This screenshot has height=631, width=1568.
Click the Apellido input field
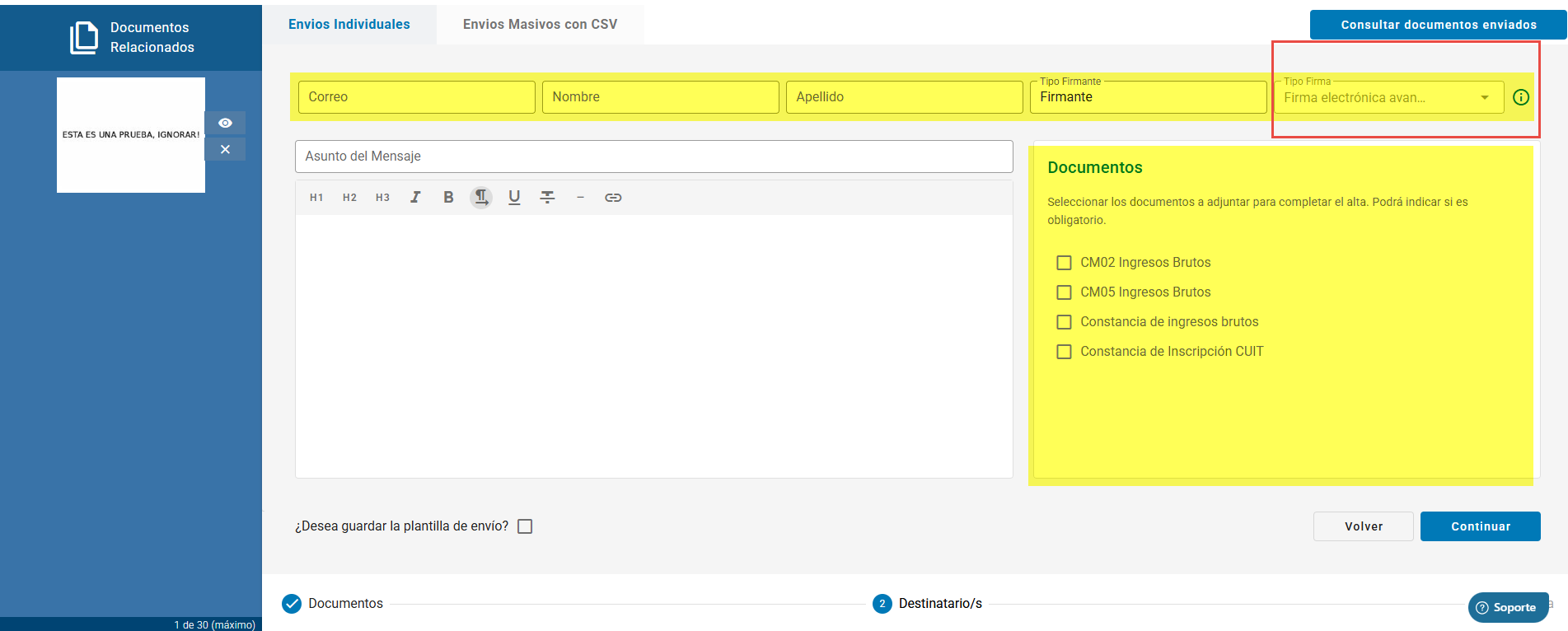[x=905, y=97]
